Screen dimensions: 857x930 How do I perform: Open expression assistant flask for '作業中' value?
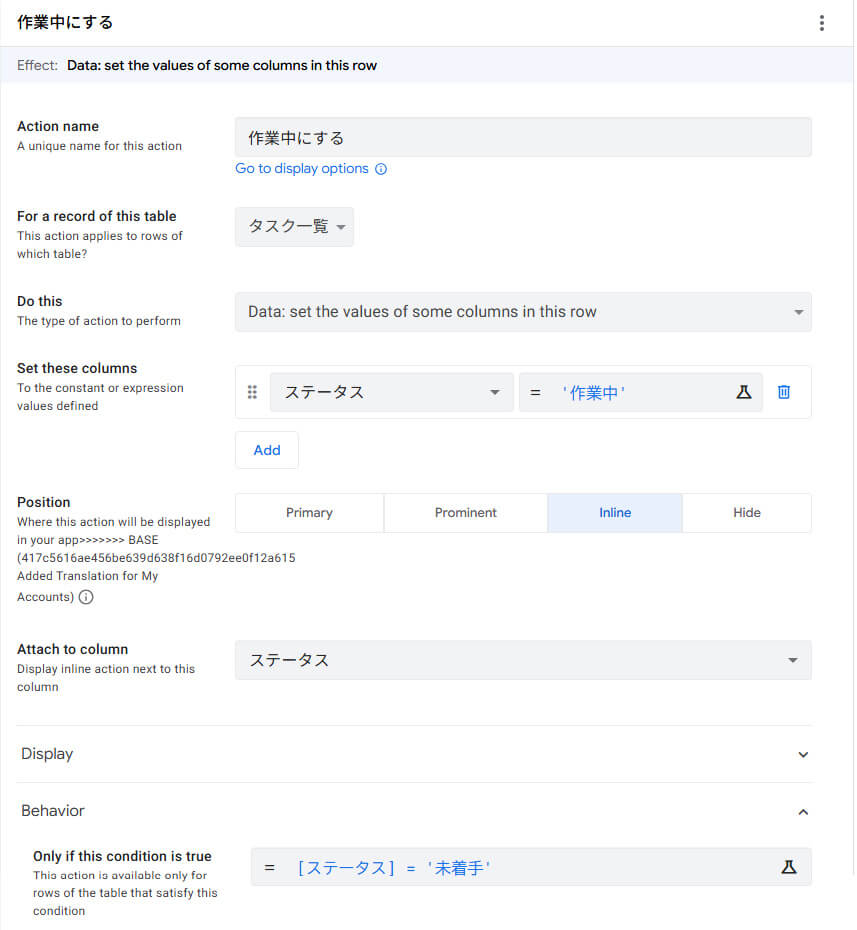(743, 392)
